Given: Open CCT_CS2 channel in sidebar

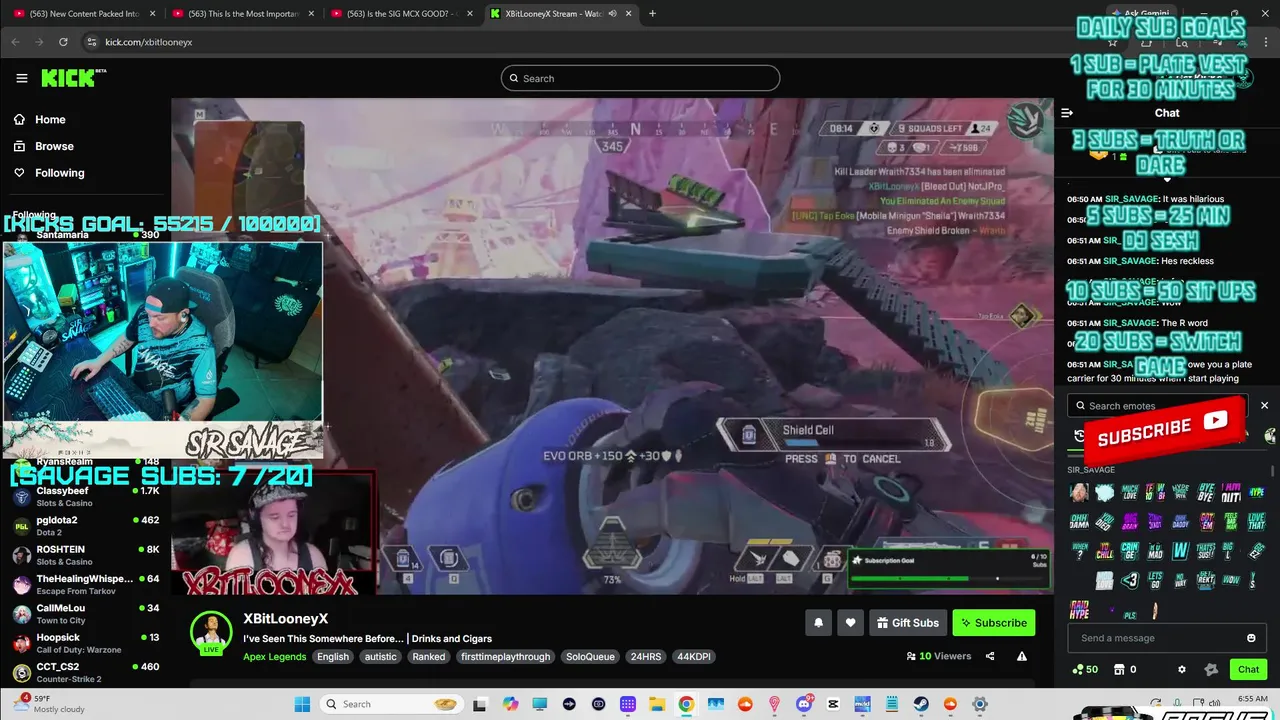Looking at the screenshot, I should 85,672.
